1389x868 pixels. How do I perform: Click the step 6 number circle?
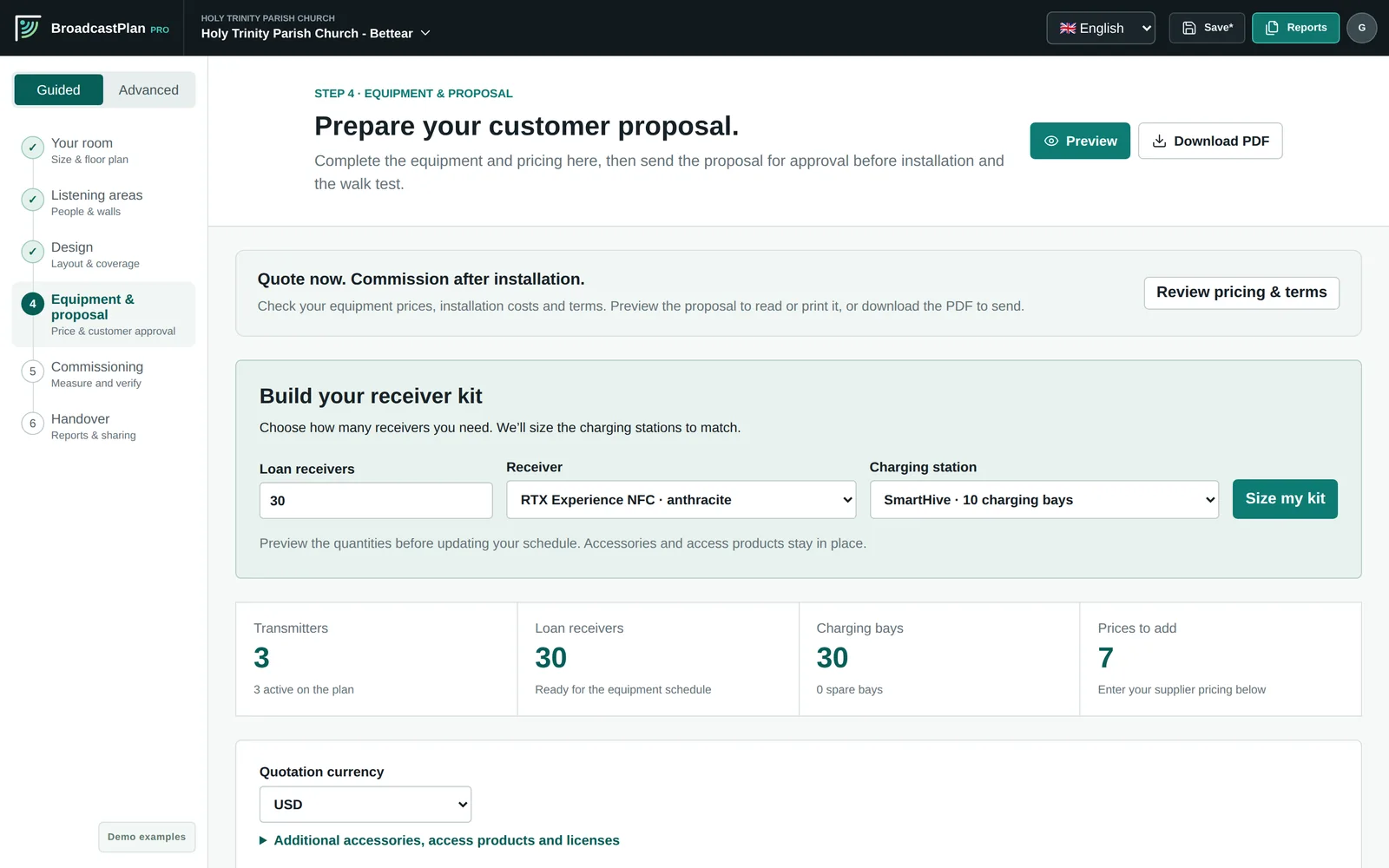click(x=32, y=424)
